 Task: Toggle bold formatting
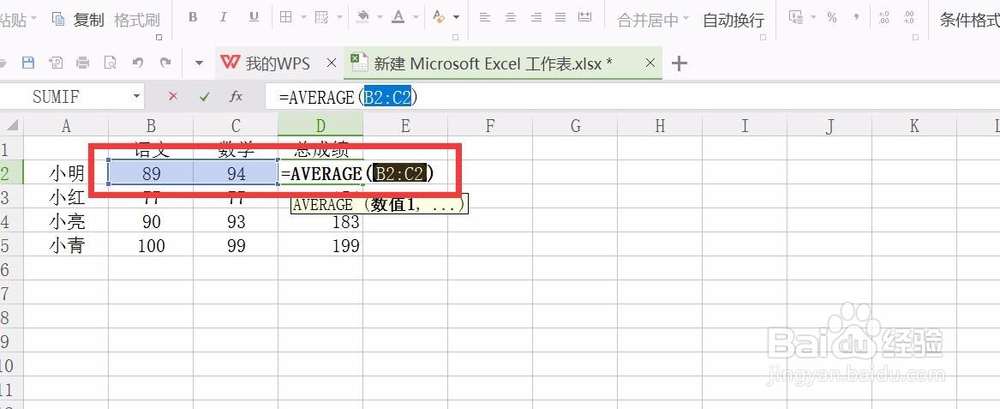[x=193, y=18]
